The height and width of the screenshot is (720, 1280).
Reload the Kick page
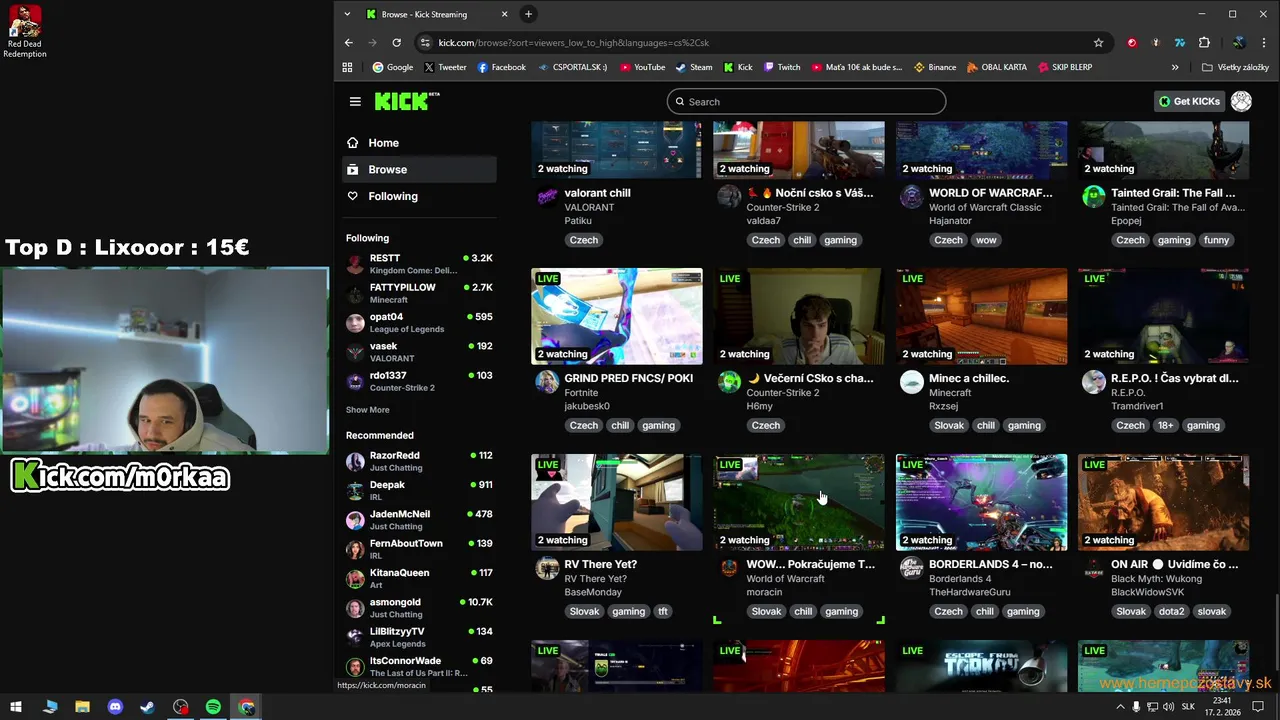tap(396, 43)
